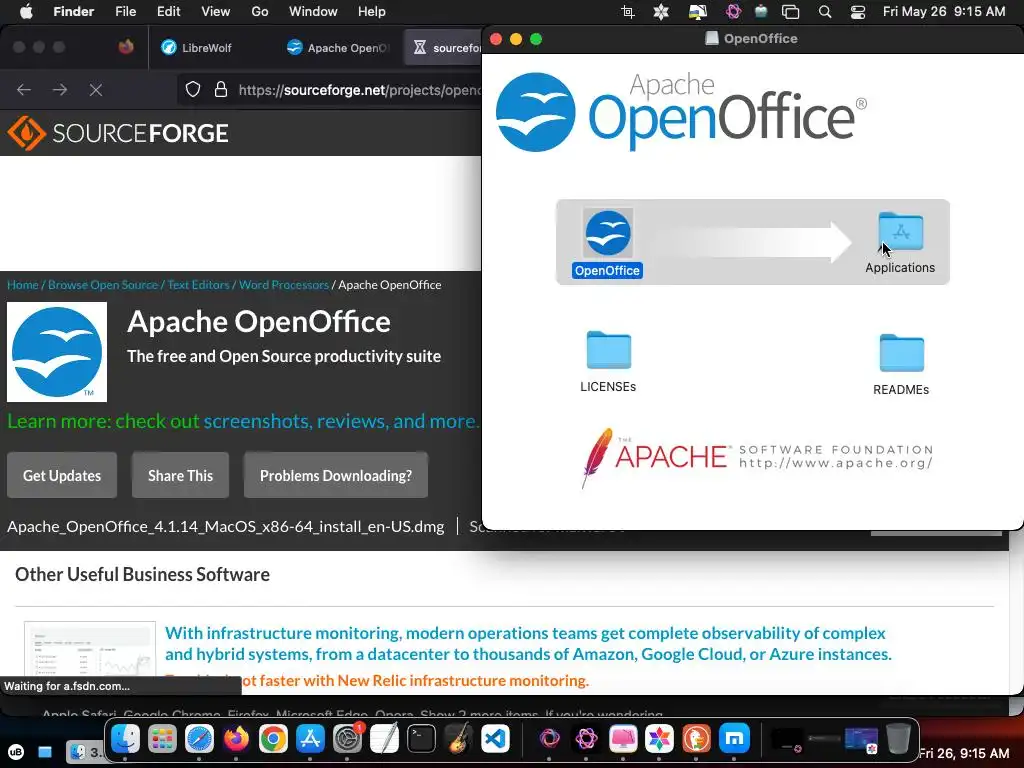Open TextEdit from the Dock
Viewport: 1024px width, 768px height.
click(x=384, y=739)
